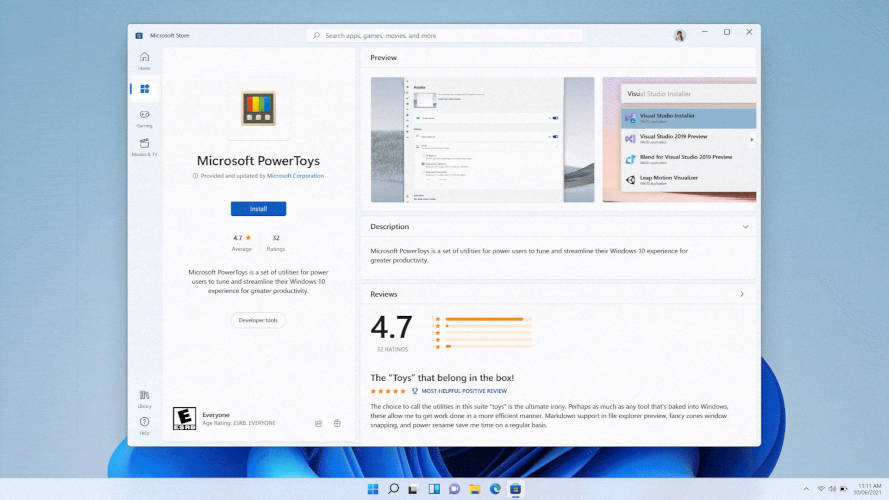Click the five orange stars on review

pos(388,391)
